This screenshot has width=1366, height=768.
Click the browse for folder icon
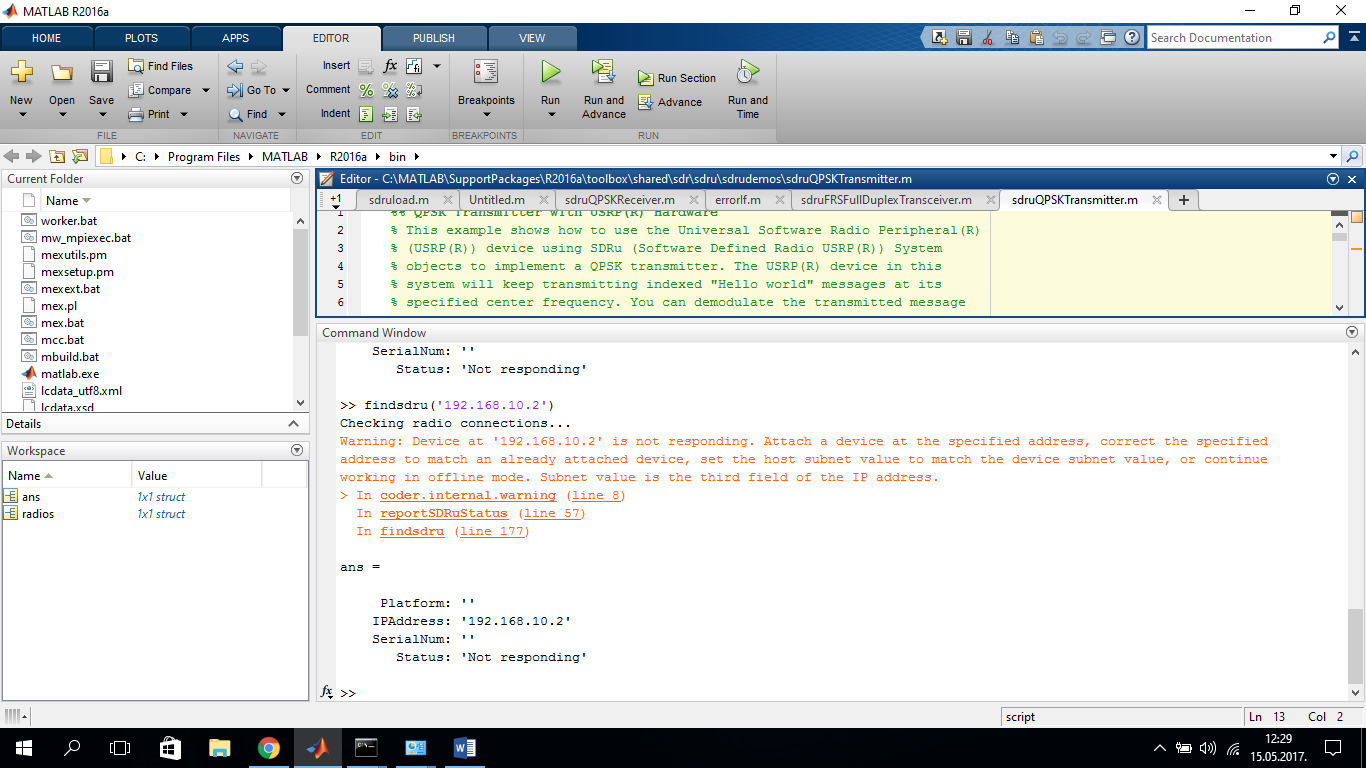[79, 156]
